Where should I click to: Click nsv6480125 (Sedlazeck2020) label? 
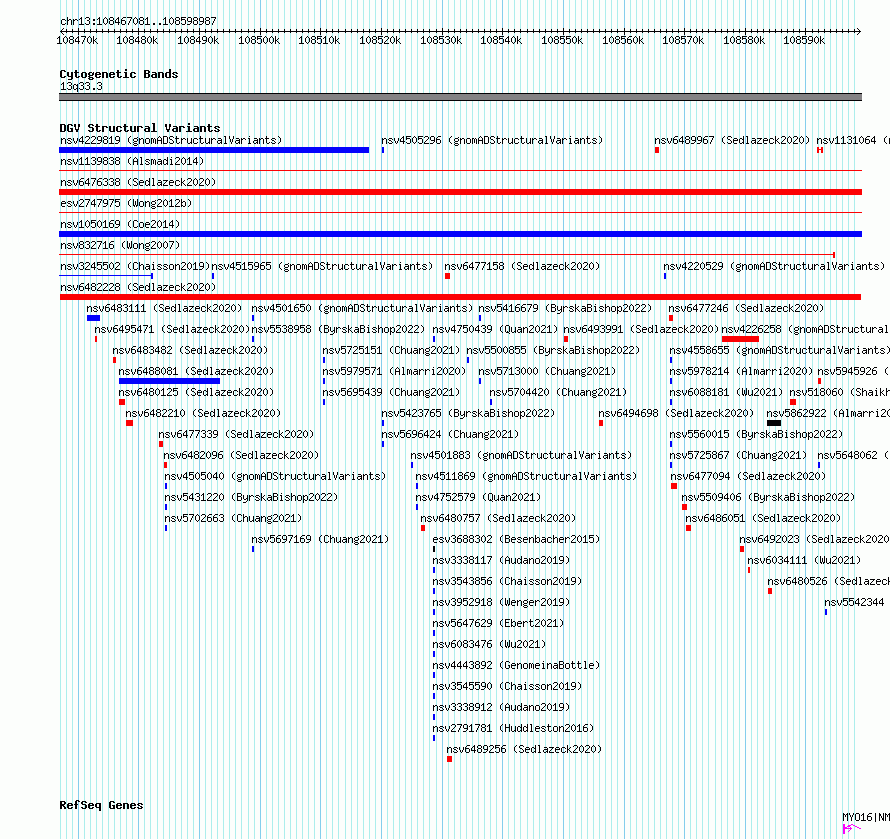[196, 392]
